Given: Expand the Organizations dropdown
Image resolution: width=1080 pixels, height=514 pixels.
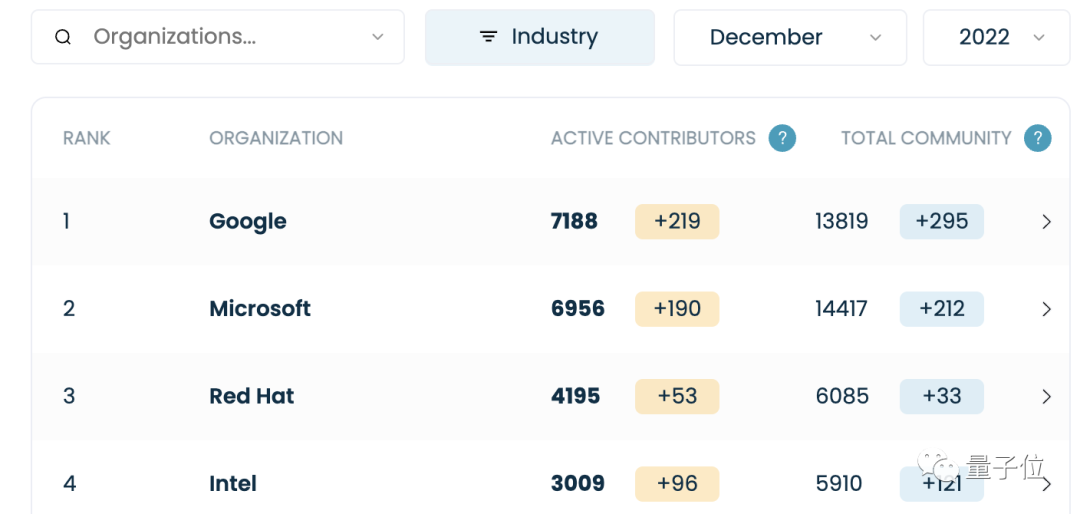Looking at the screenshot, I should point(377,37).
